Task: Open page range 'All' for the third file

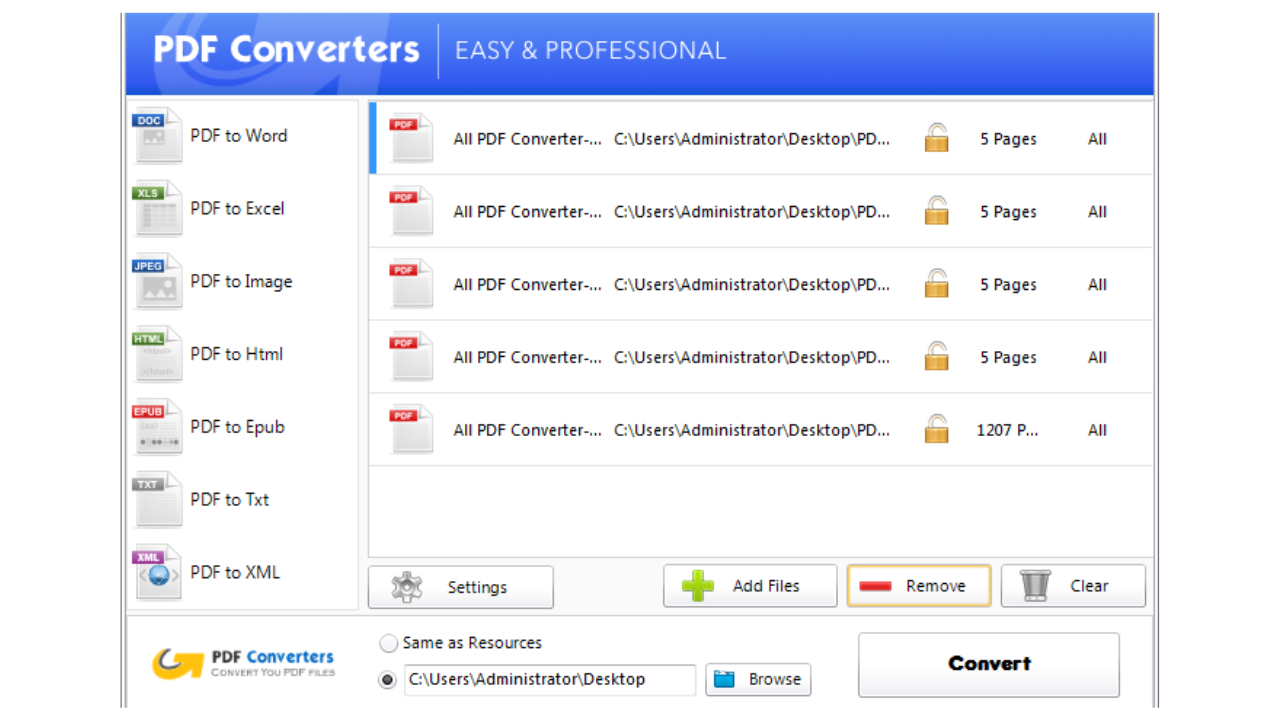Action: click(1097, 285)
